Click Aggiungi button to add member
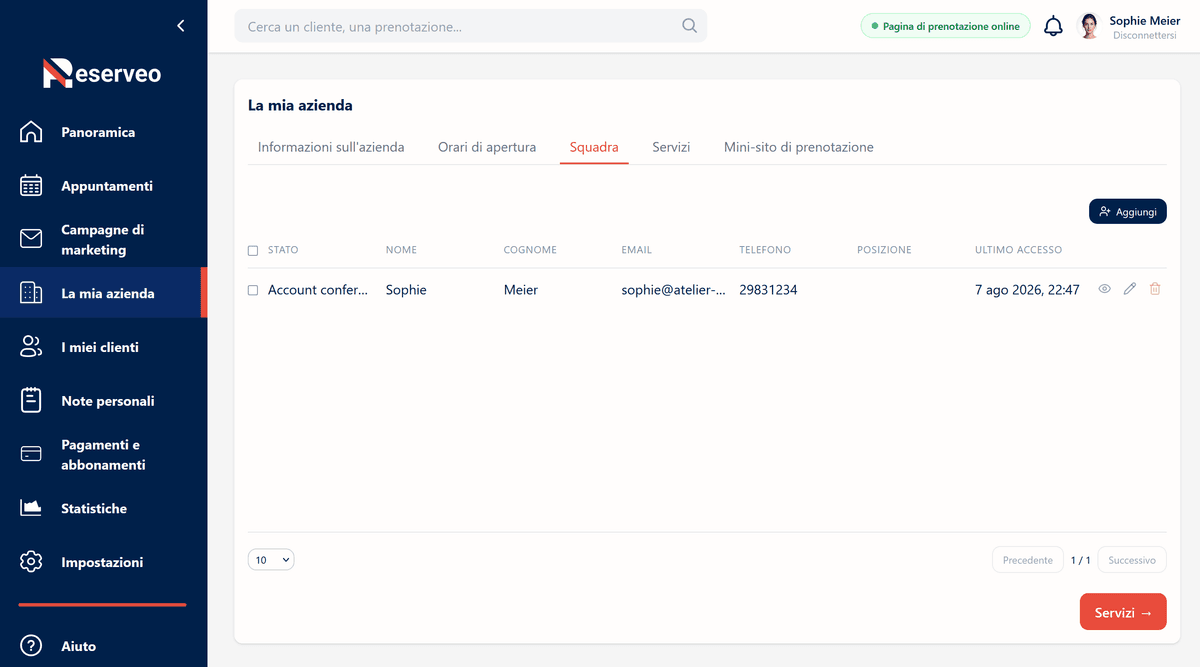Screen dimensions: 1200x667 tap(1128, 211)
